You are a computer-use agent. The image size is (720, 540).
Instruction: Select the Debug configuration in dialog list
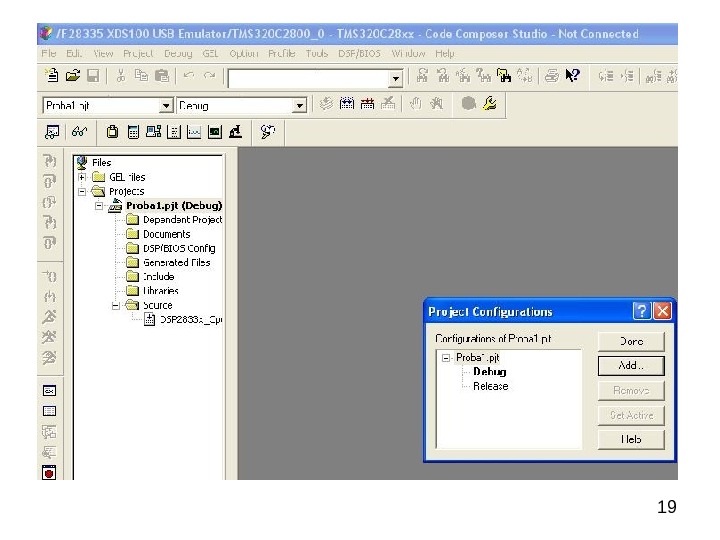pos(489,372)
